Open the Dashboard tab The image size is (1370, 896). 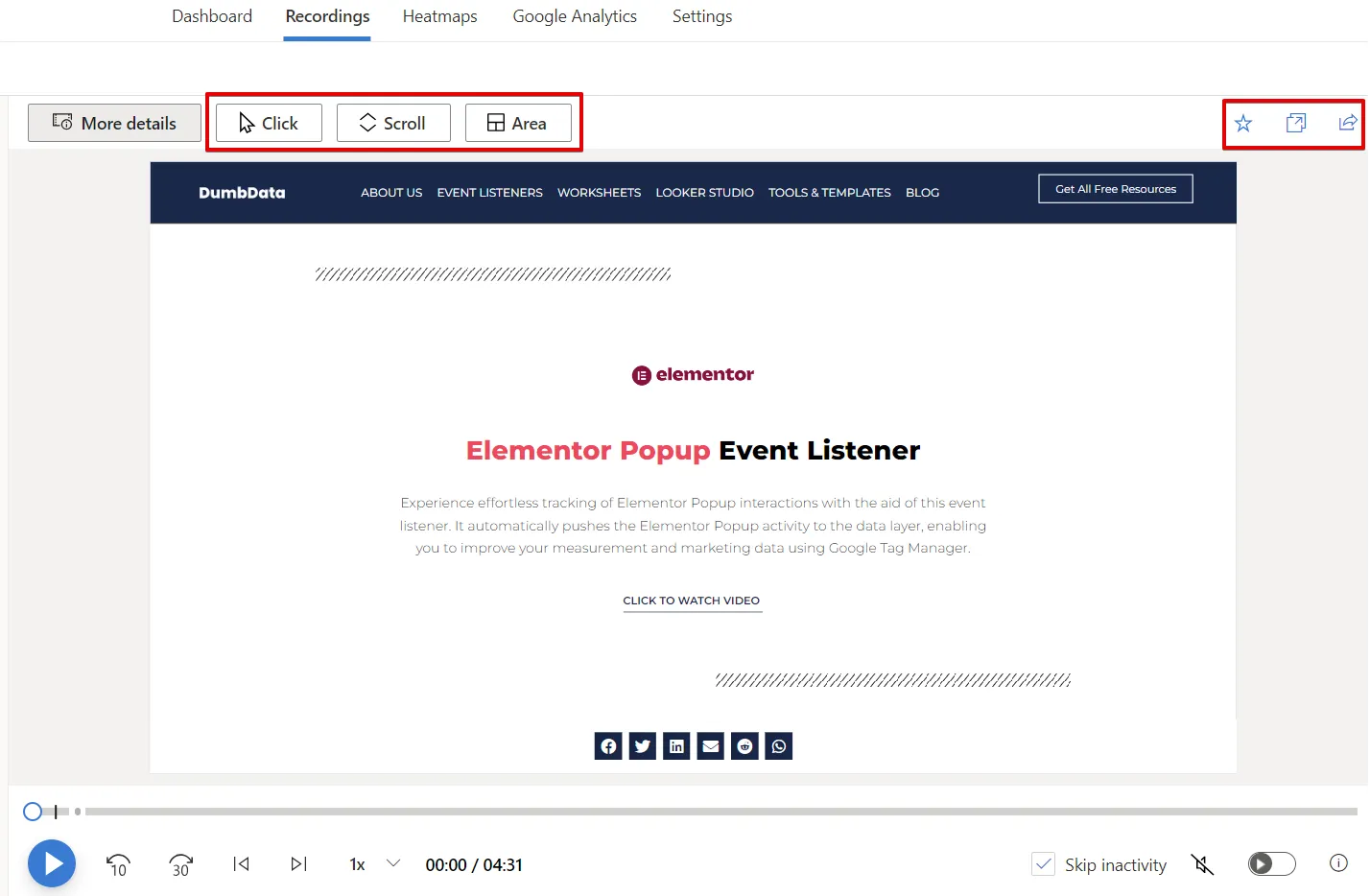[212, 16]
